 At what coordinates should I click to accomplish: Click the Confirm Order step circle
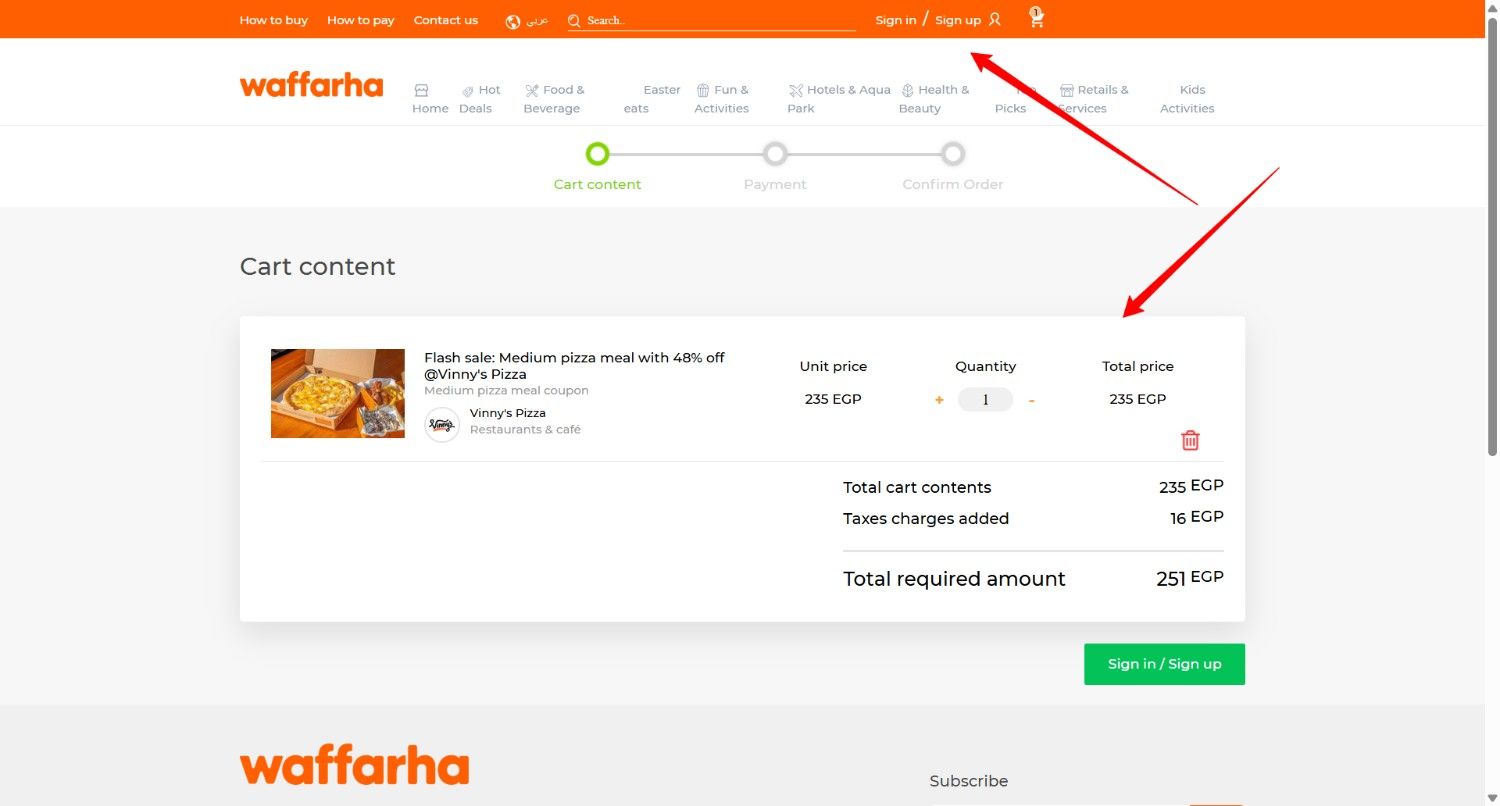click(953, 154)
